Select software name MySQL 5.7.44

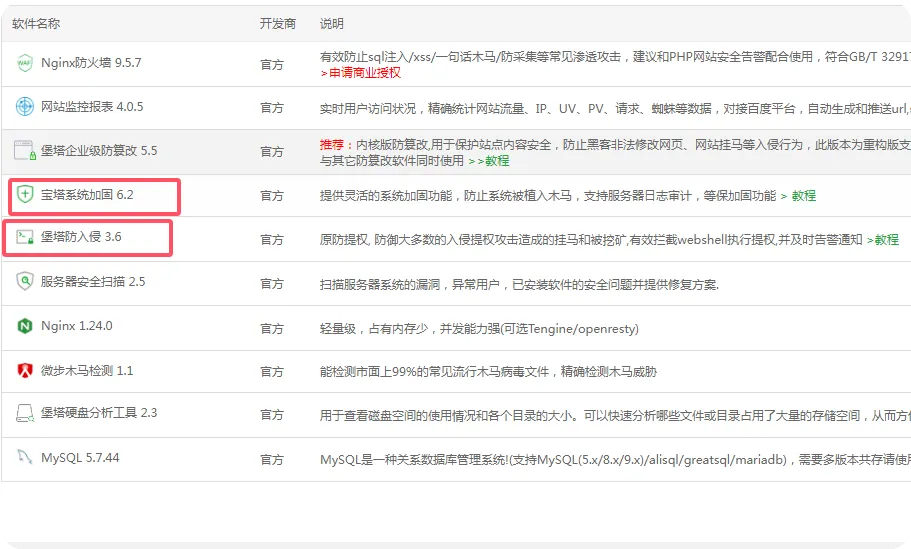[80, 458]
